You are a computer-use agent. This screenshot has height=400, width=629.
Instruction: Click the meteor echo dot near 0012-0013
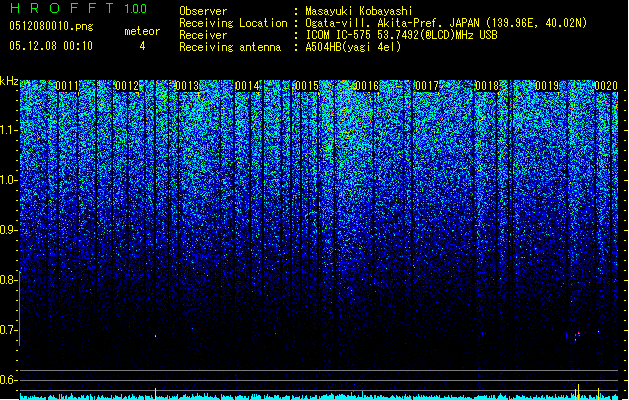pos(156,336)
